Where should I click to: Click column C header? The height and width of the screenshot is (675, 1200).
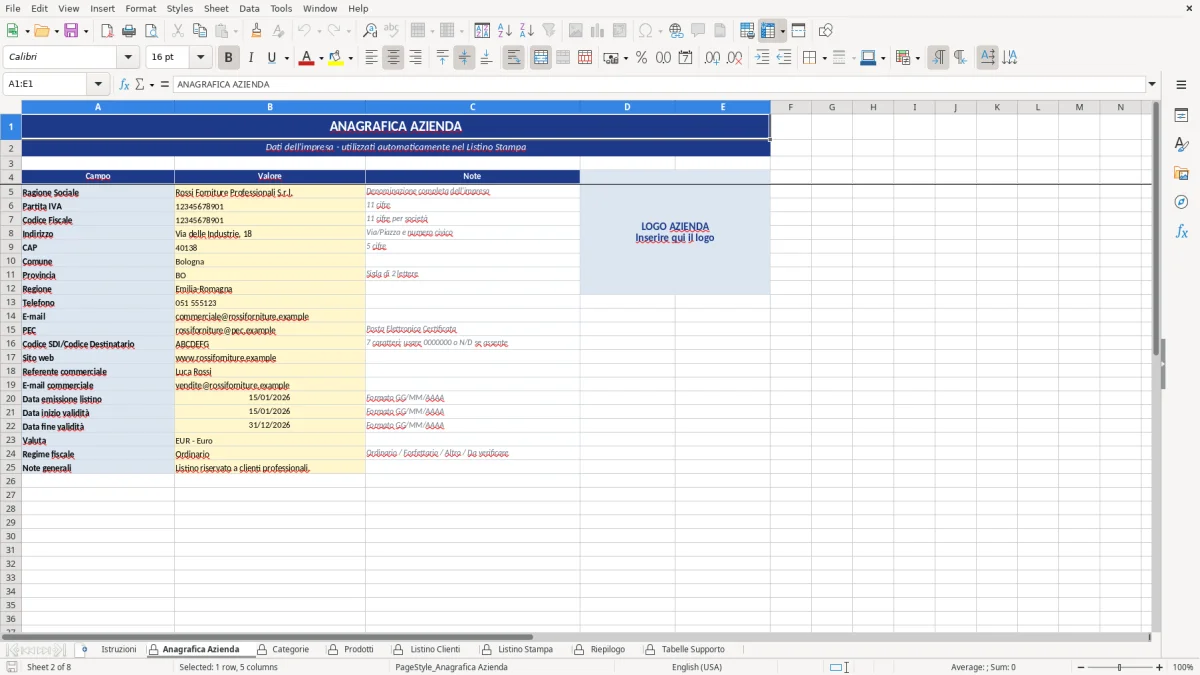472,107
